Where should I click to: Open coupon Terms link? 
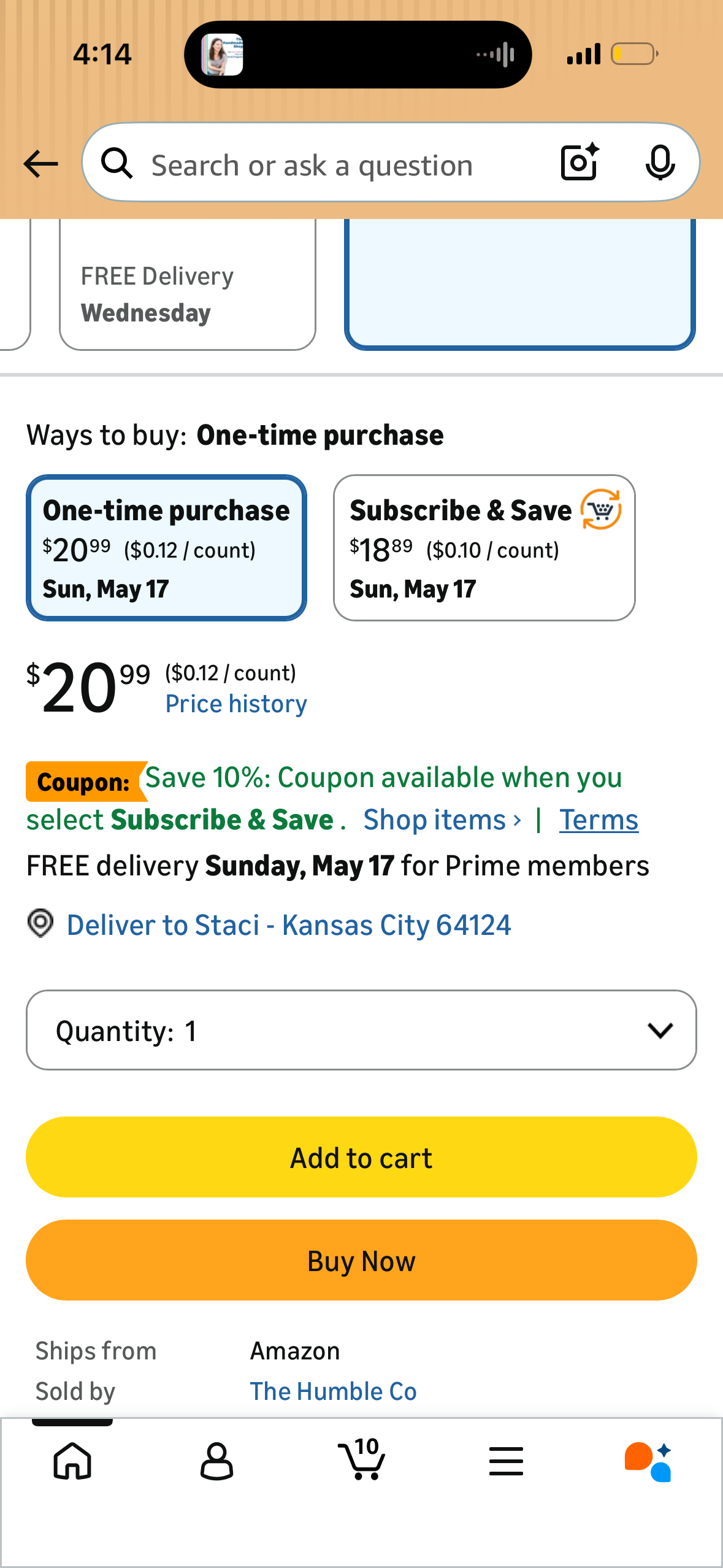point(599,820)
